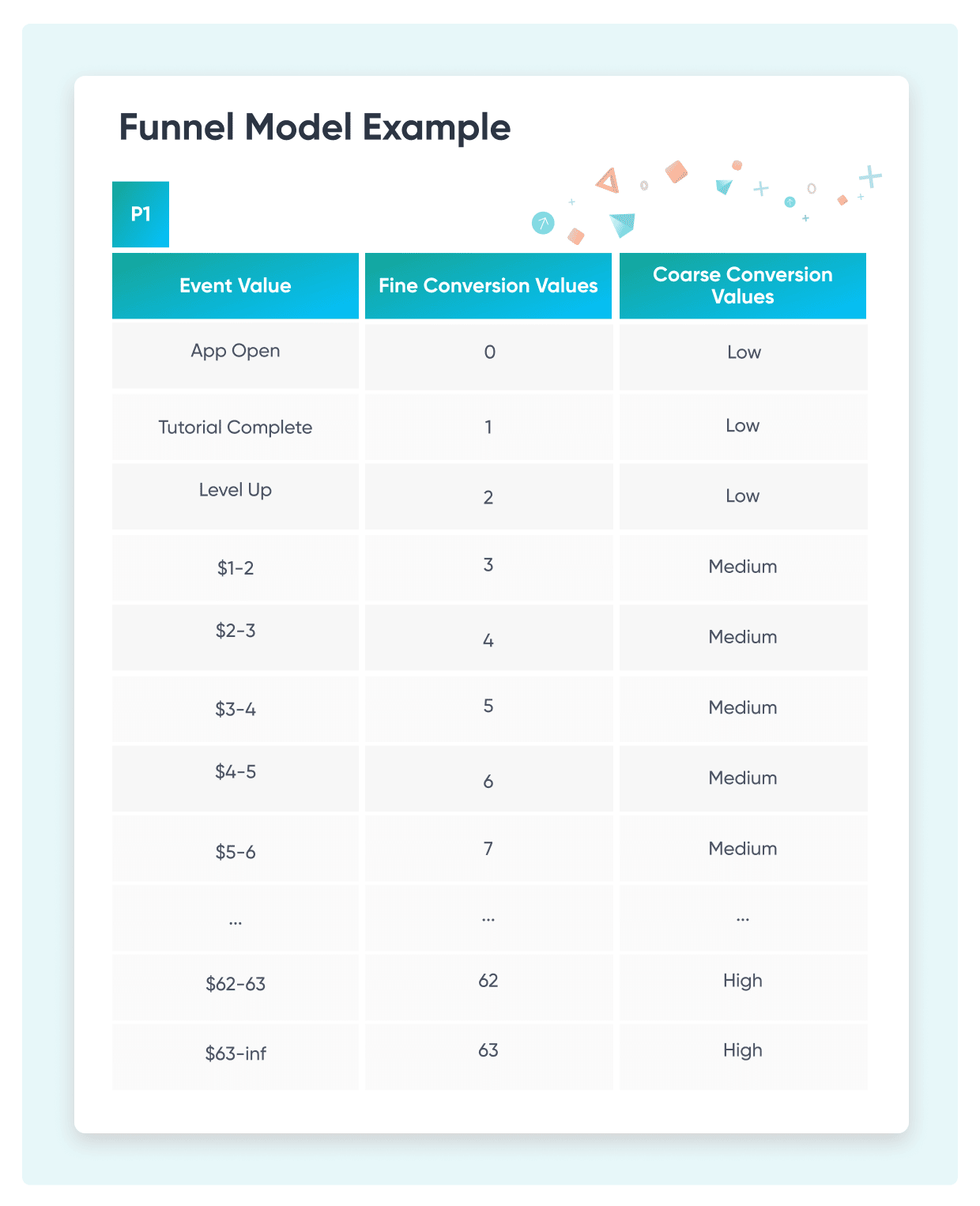Click the Fine Conversion Values header

488,286
